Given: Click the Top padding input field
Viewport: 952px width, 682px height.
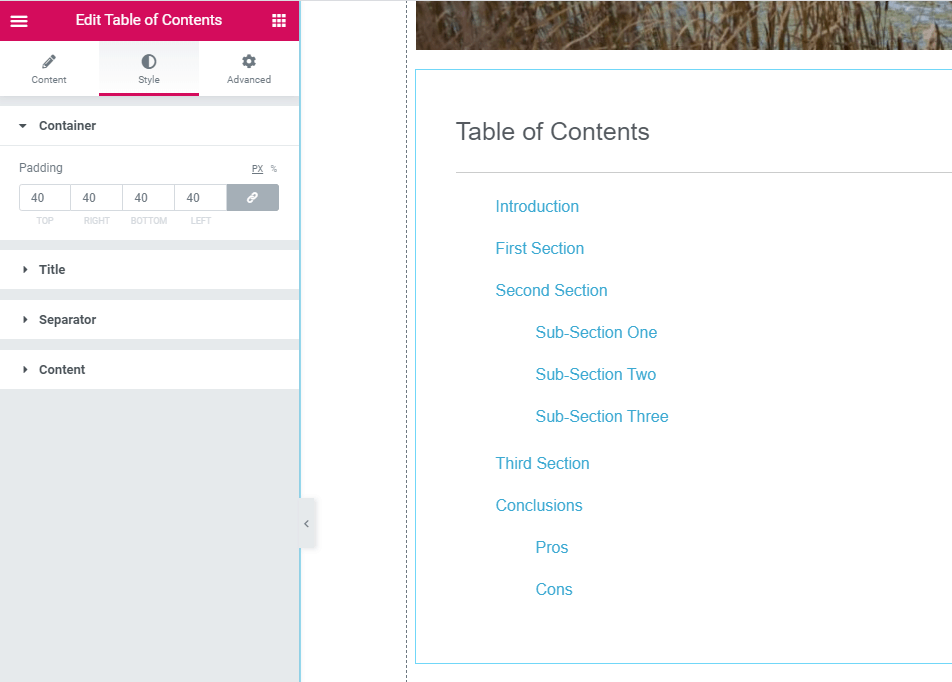Looking at the screenshot, I should pyautogui.click(x=45, y=198).
